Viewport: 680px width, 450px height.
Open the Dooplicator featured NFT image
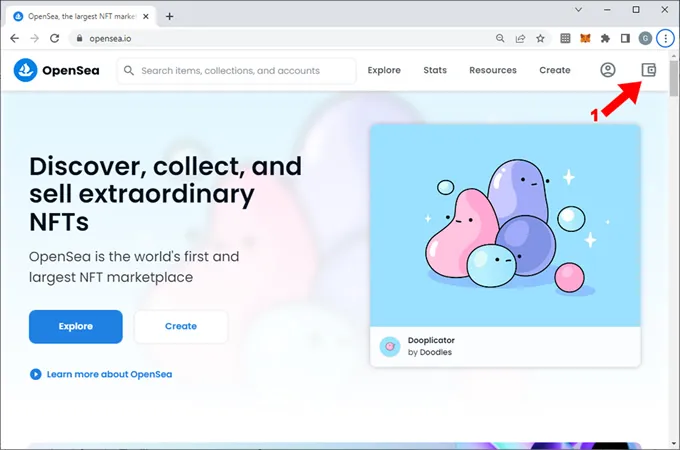[x=505, y=225]
